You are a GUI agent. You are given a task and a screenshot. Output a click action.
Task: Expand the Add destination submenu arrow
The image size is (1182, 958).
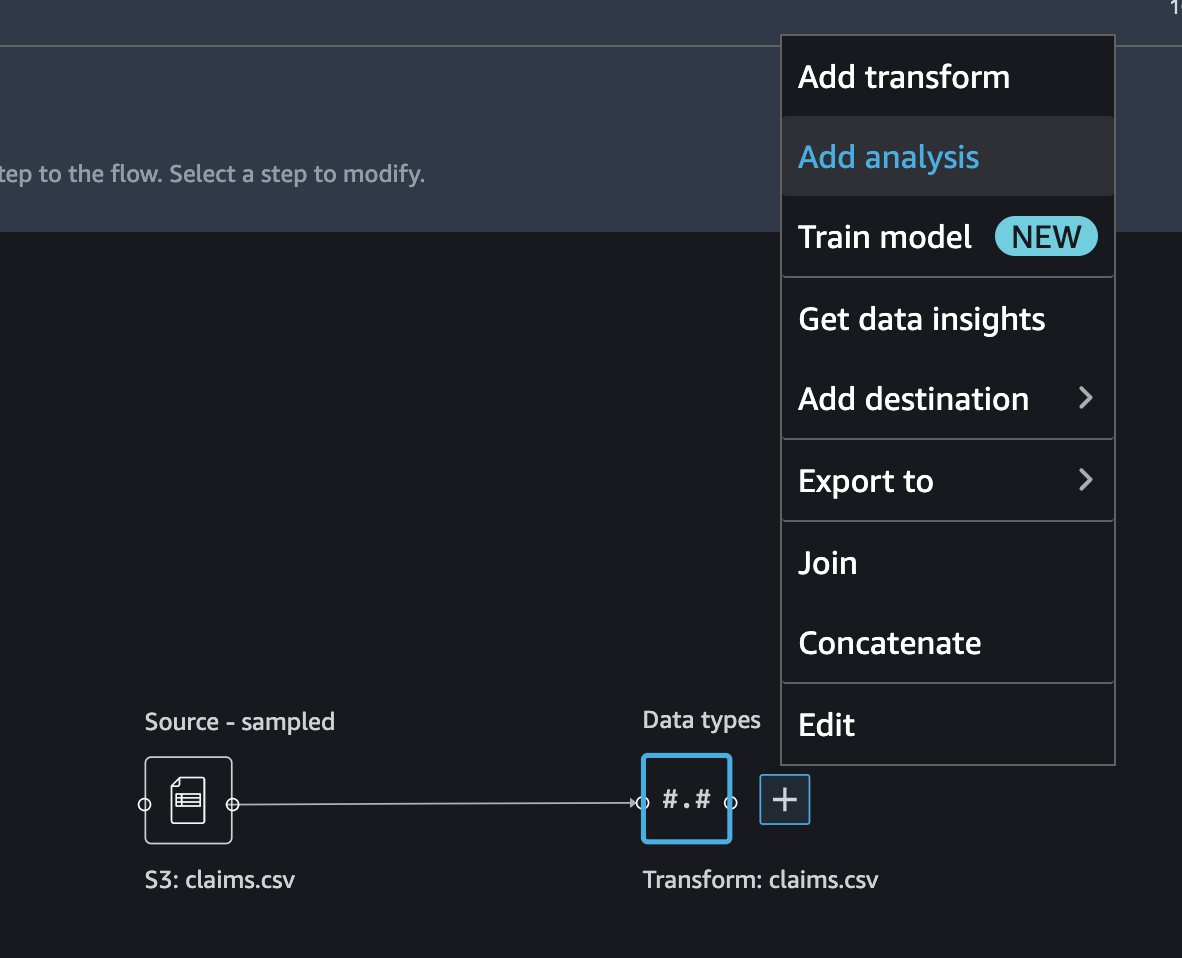point(1086,398)
